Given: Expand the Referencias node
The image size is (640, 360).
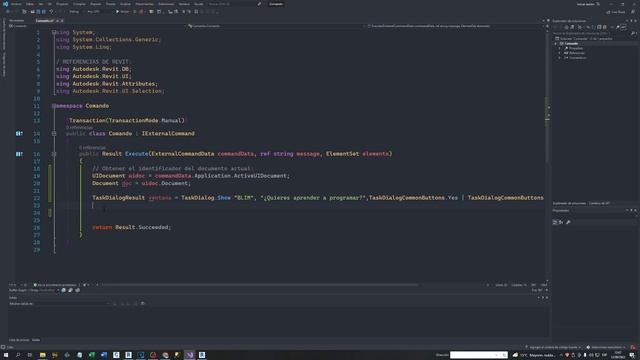Looking at the screenshot, I should (x=560, y=53).
